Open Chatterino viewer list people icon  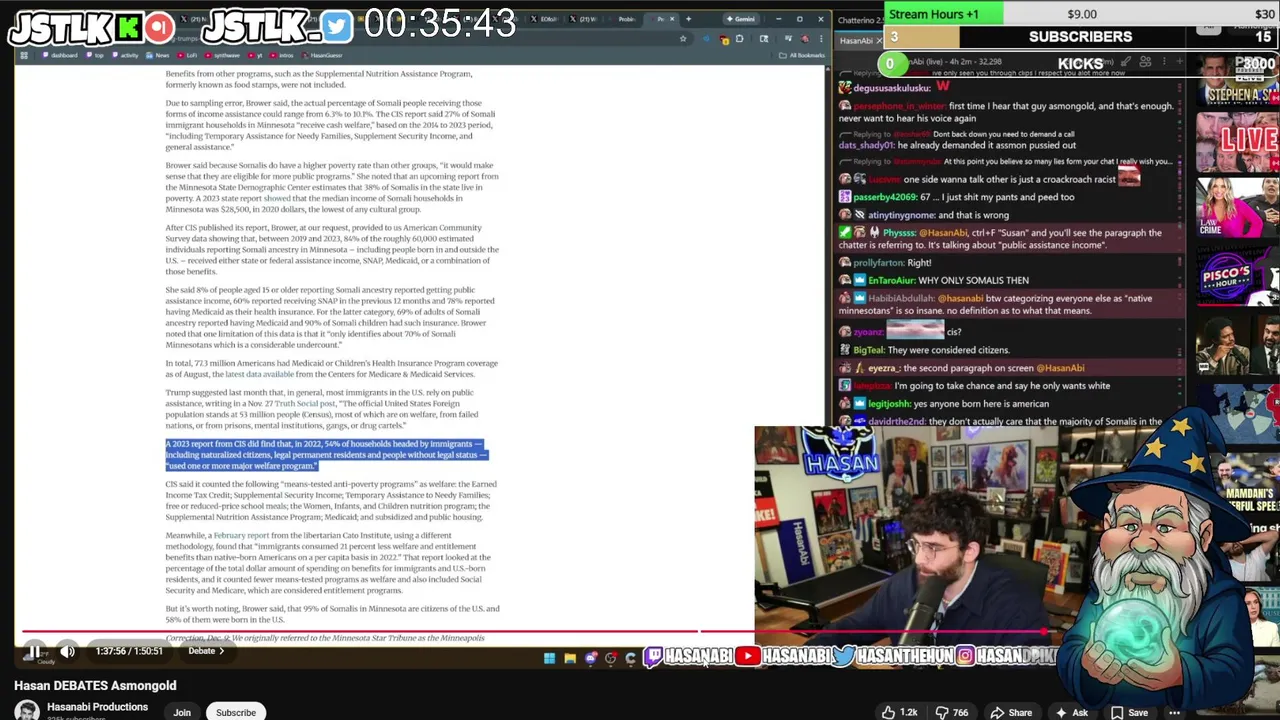pos(1145,62)
